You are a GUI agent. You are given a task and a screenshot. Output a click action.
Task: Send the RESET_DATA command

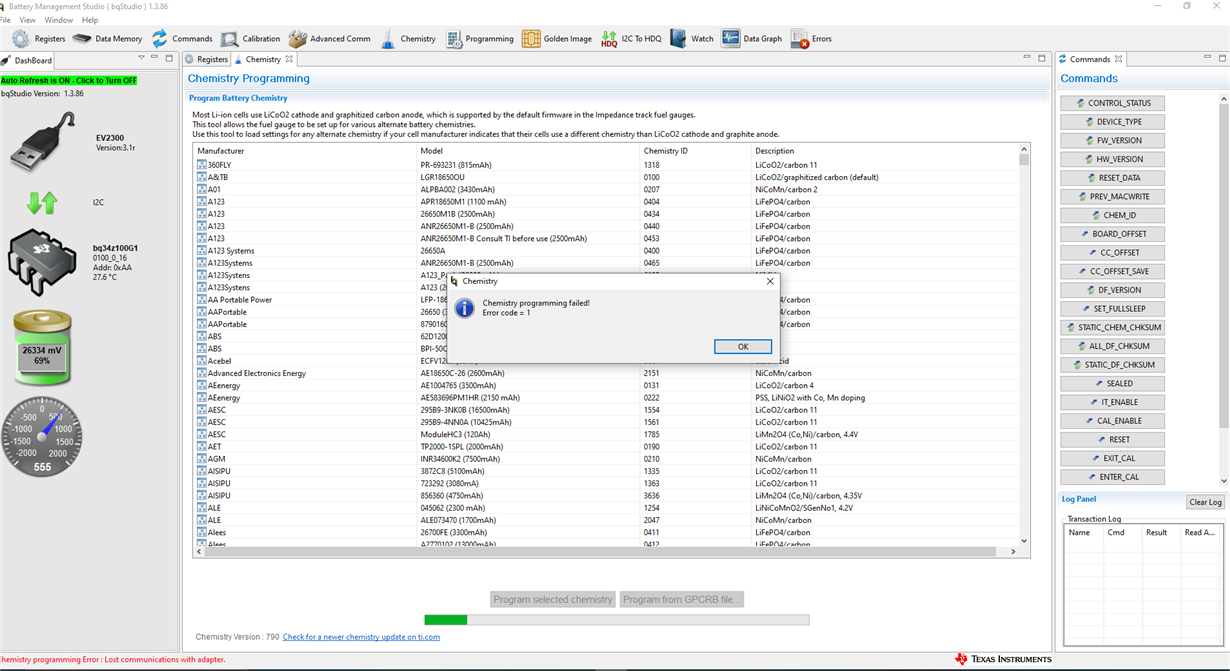(1112, 178)
